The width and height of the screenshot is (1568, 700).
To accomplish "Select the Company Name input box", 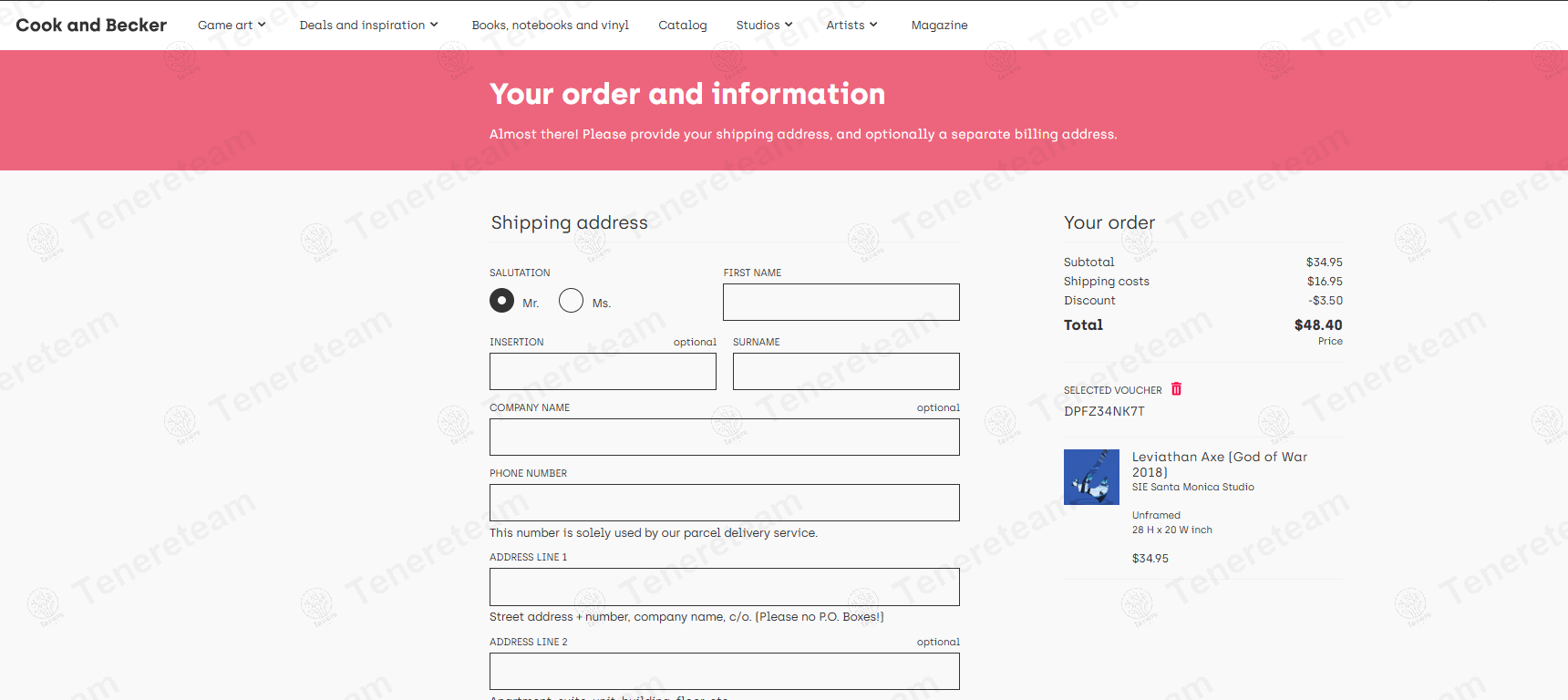I will tap(724, 437).
